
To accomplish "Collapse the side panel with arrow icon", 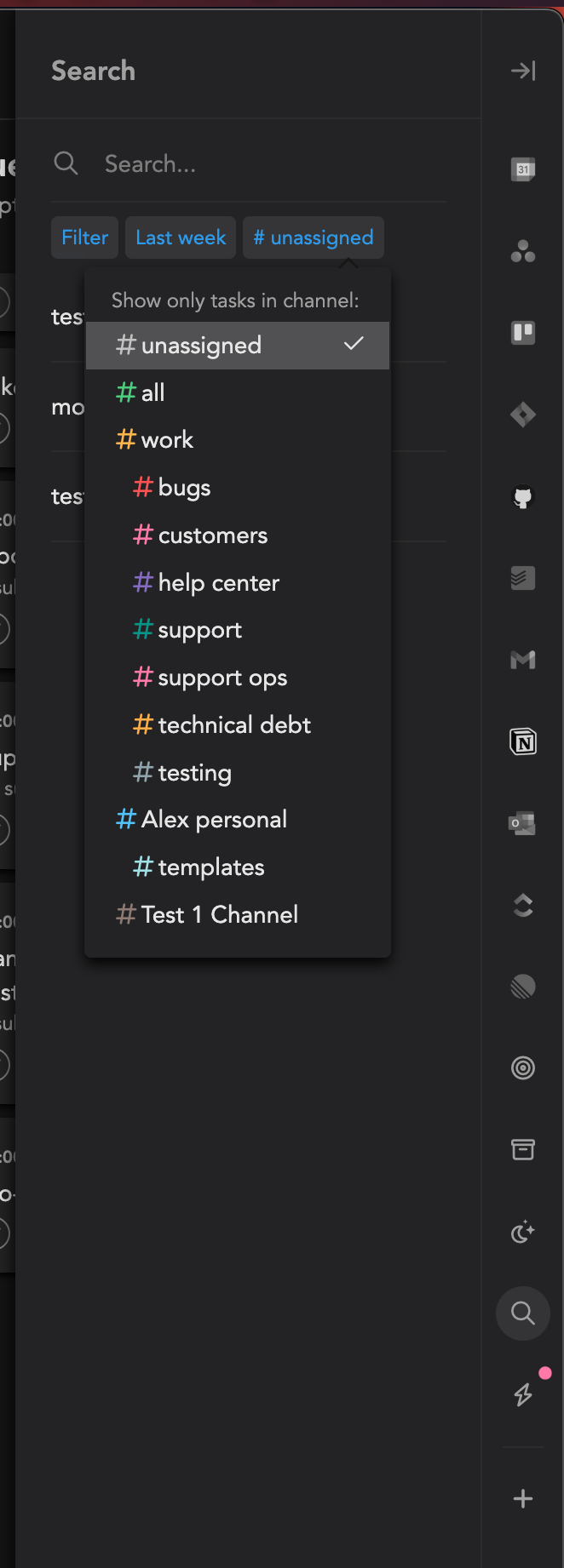I will 523,71.
